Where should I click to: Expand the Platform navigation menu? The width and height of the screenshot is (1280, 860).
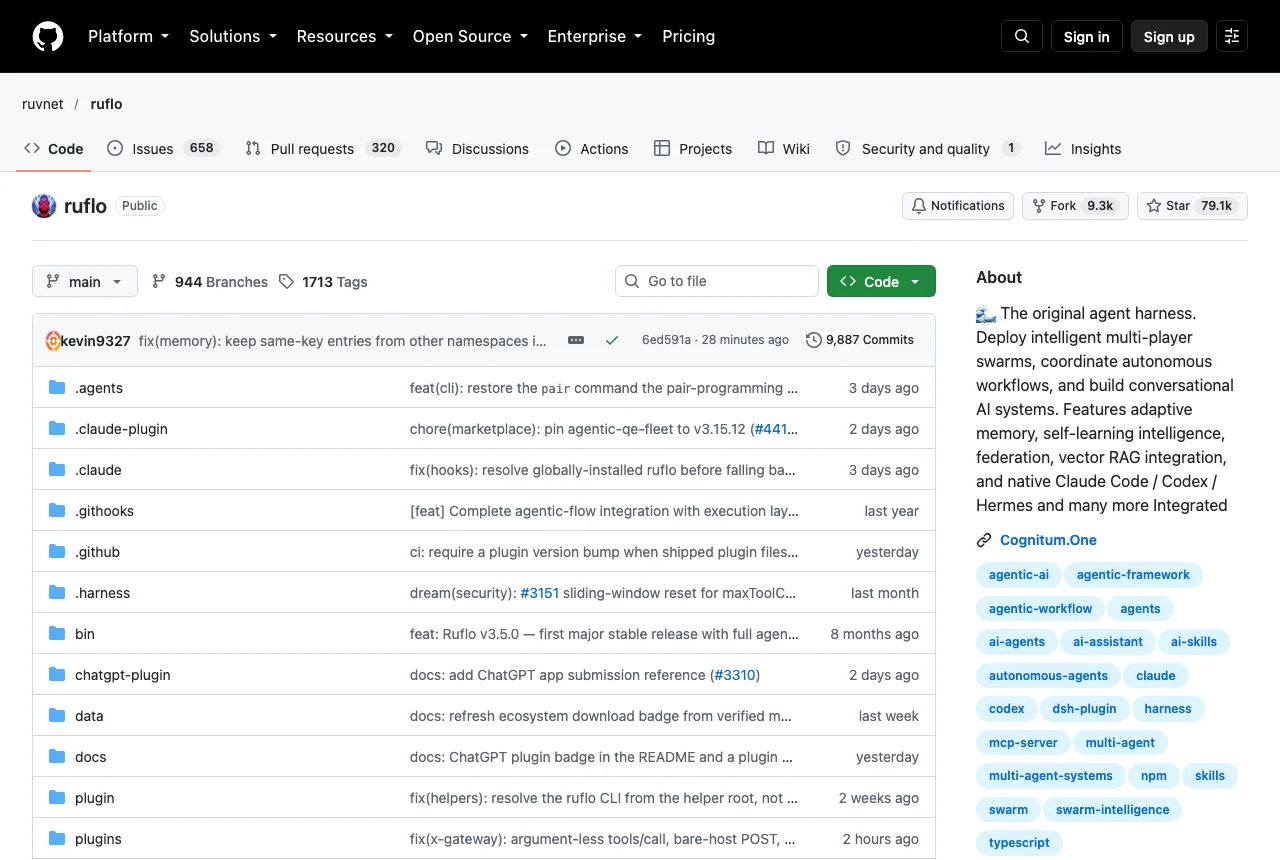pos(128,36)
